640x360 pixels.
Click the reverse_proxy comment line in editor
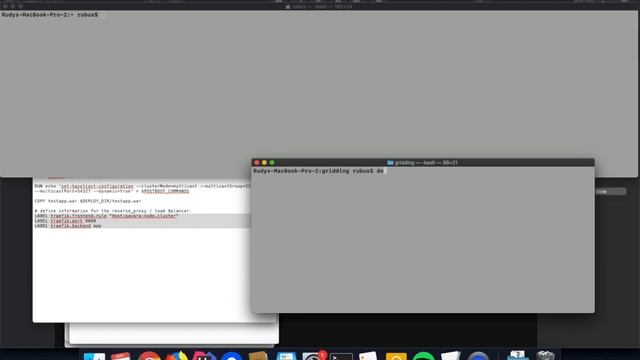click(112, 211)
